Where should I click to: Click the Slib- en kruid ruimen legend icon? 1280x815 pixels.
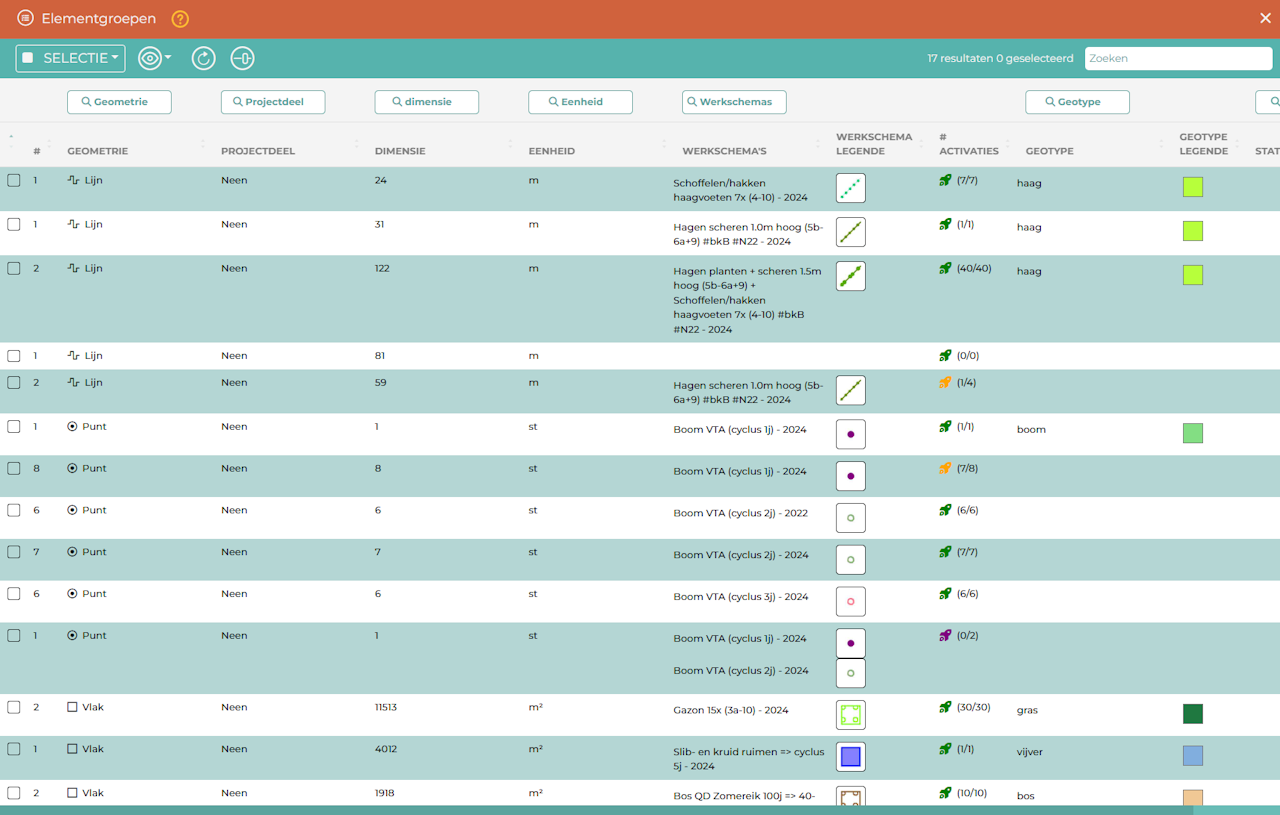coord(850,757)
